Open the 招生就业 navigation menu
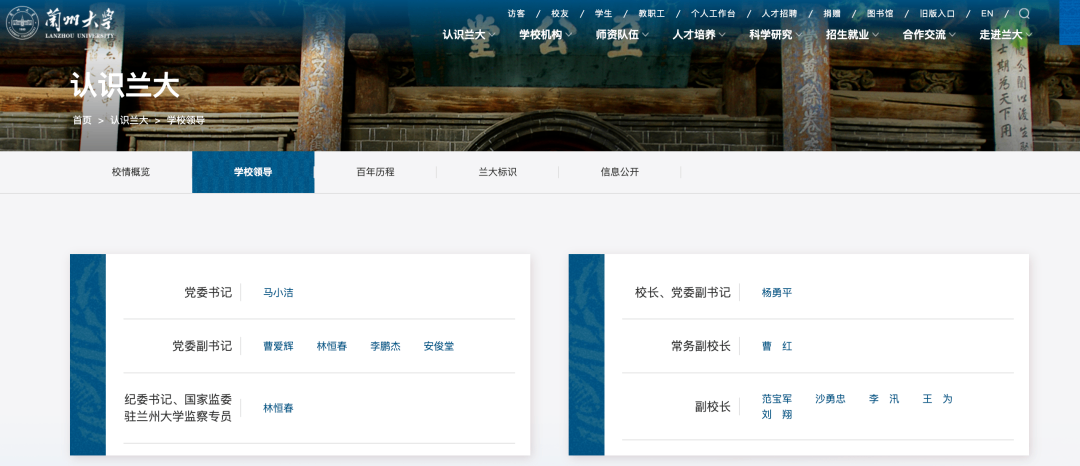 (852, 35)
